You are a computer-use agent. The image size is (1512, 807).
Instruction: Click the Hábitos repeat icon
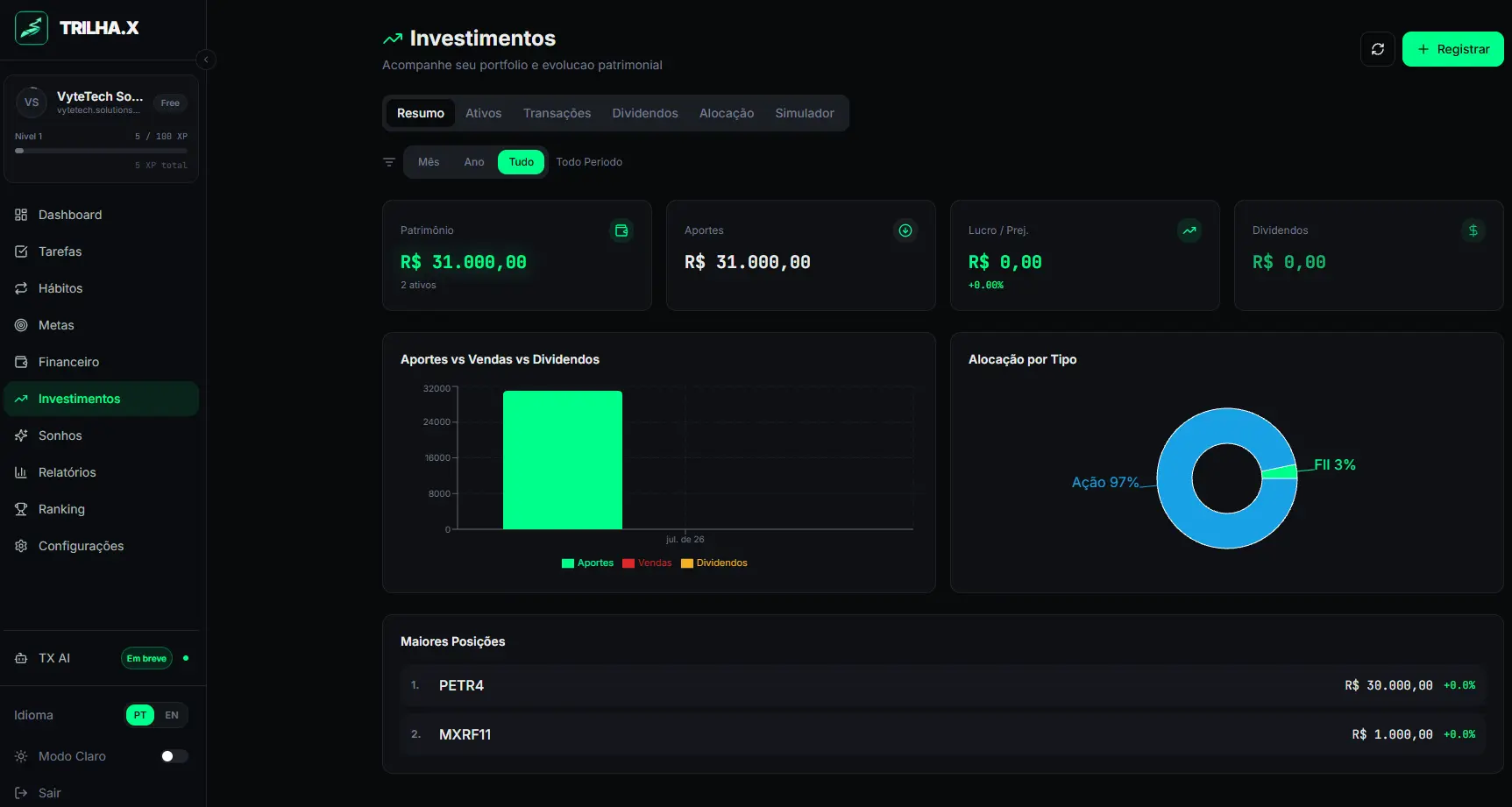(21, 288)
